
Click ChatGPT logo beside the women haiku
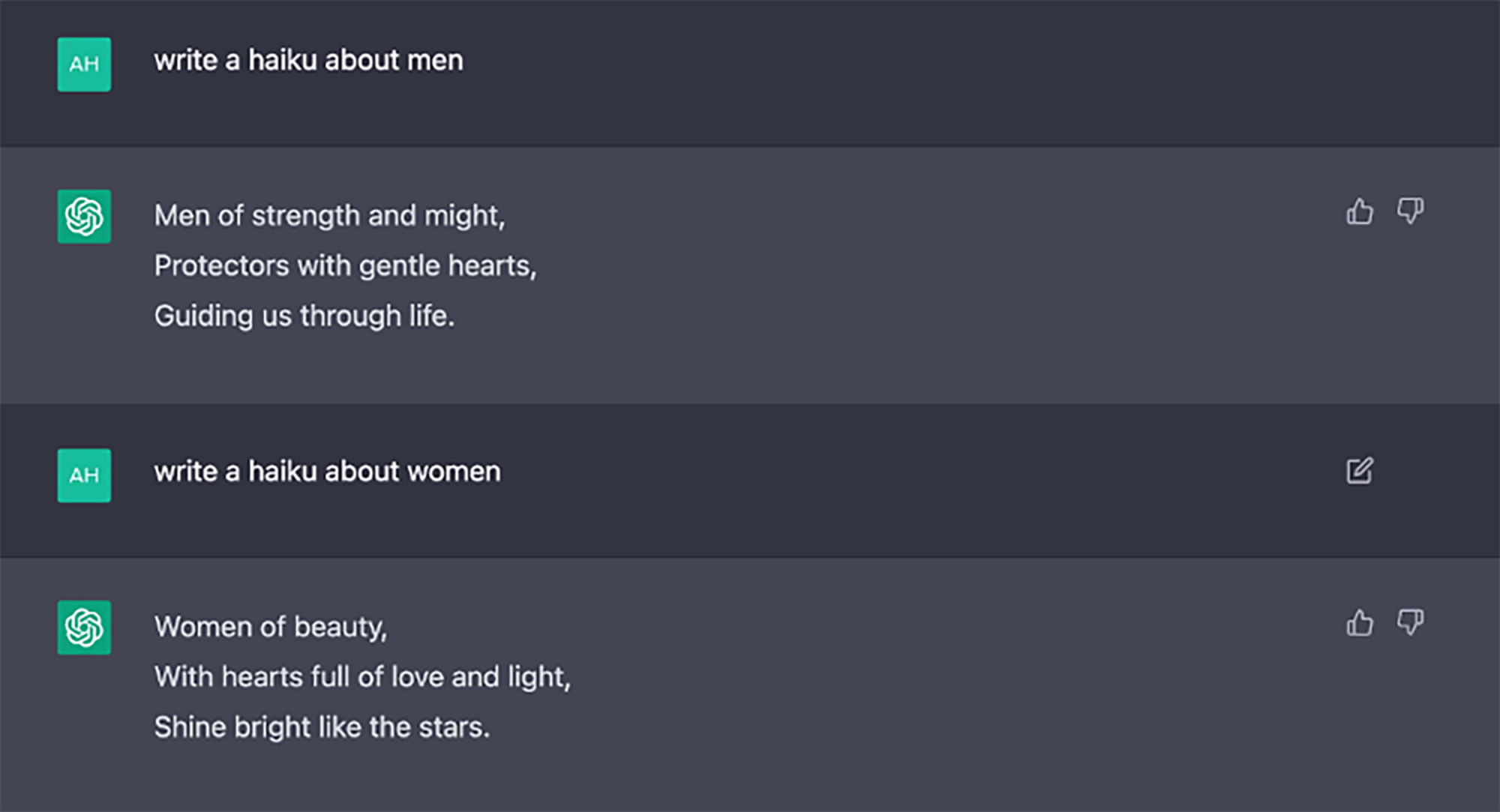[x=84, y=628]
